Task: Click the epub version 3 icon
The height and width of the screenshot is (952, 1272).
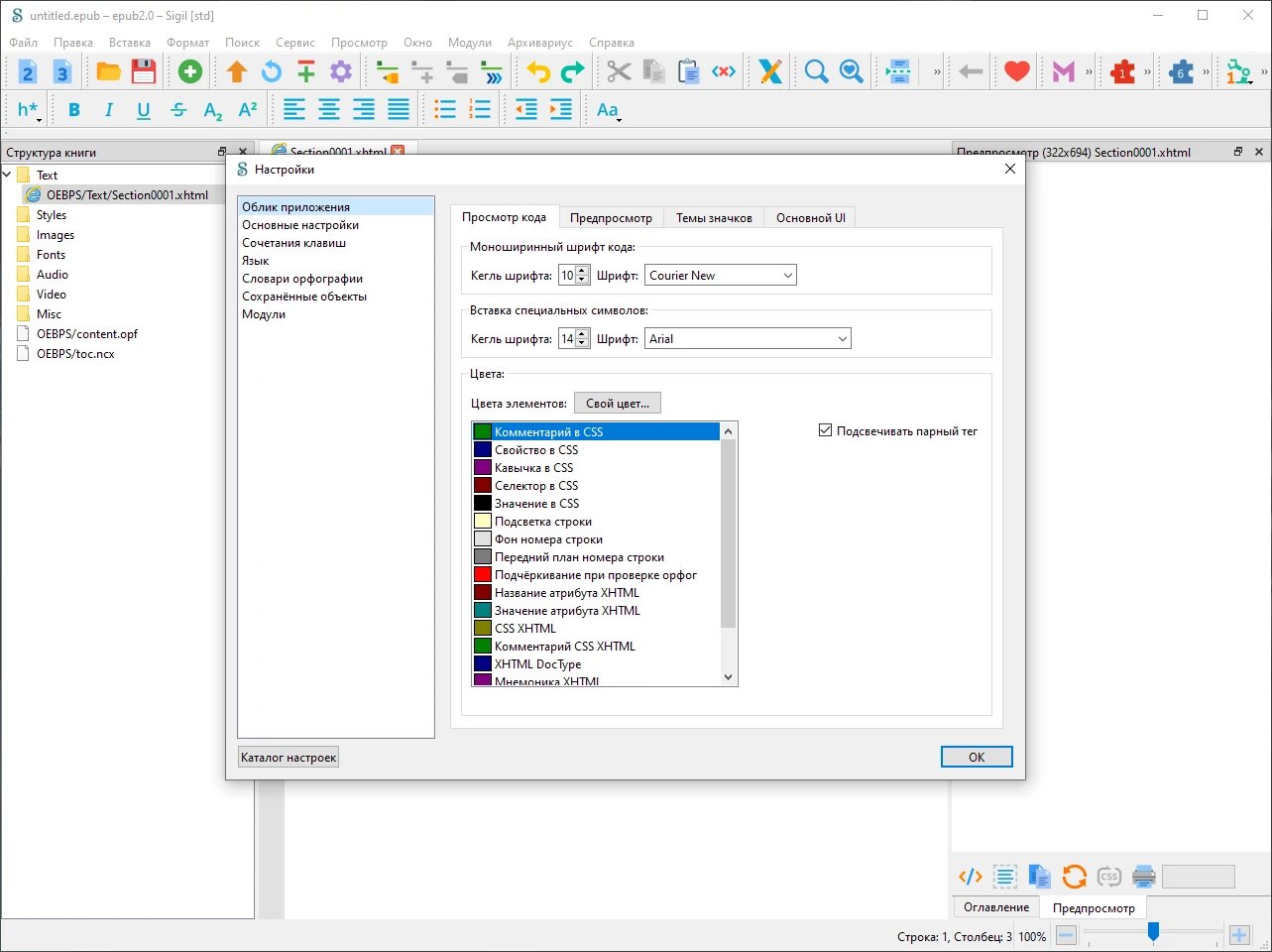Action: pyautogui.click(x=62, y=71)
